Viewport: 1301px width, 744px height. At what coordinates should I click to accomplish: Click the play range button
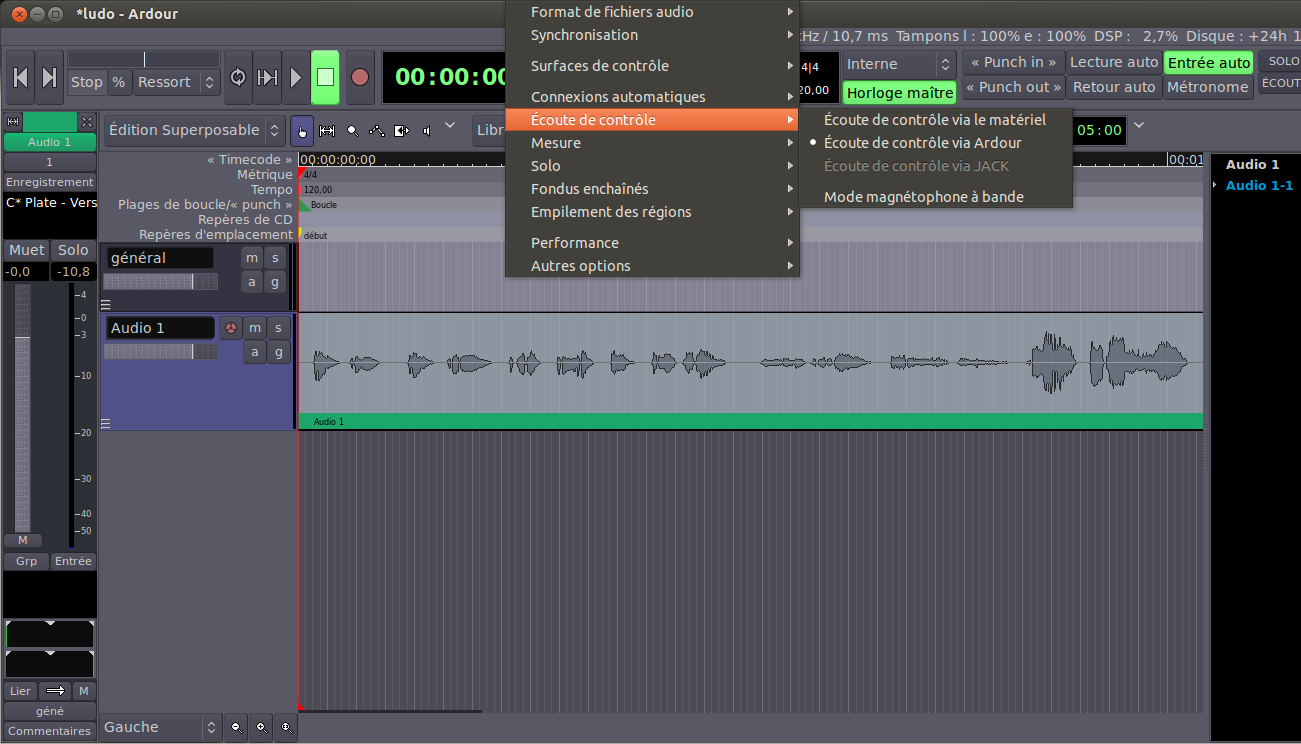(267, 78)
